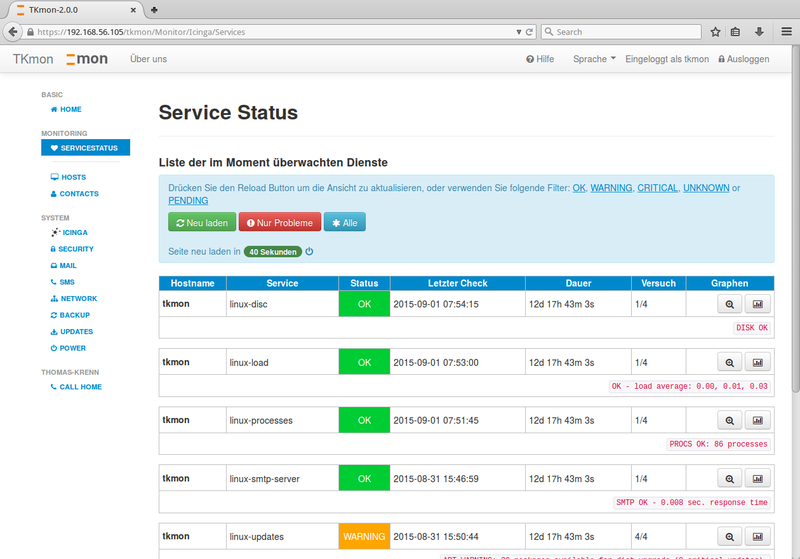Open magnifier detail for linux-disc

click(730, 304)
